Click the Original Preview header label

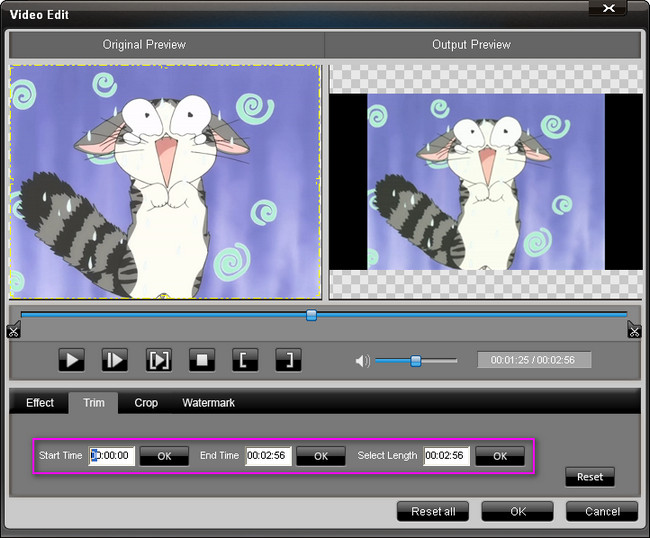(x=144, y=45)
